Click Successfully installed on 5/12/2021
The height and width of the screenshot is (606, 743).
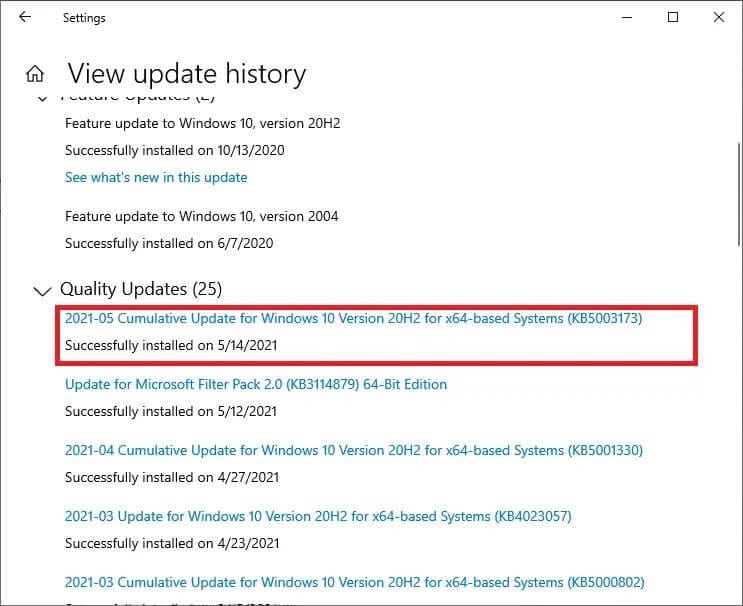click(x=171, y=411)
